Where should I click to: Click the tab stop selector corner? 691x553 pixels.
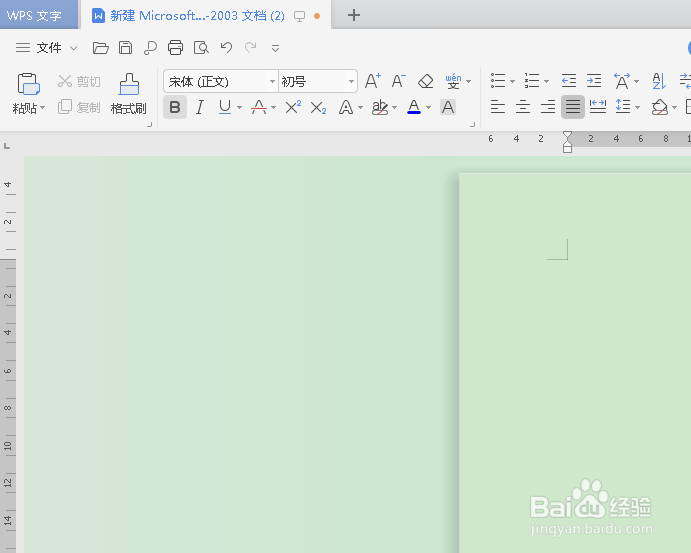pos(7,146)
